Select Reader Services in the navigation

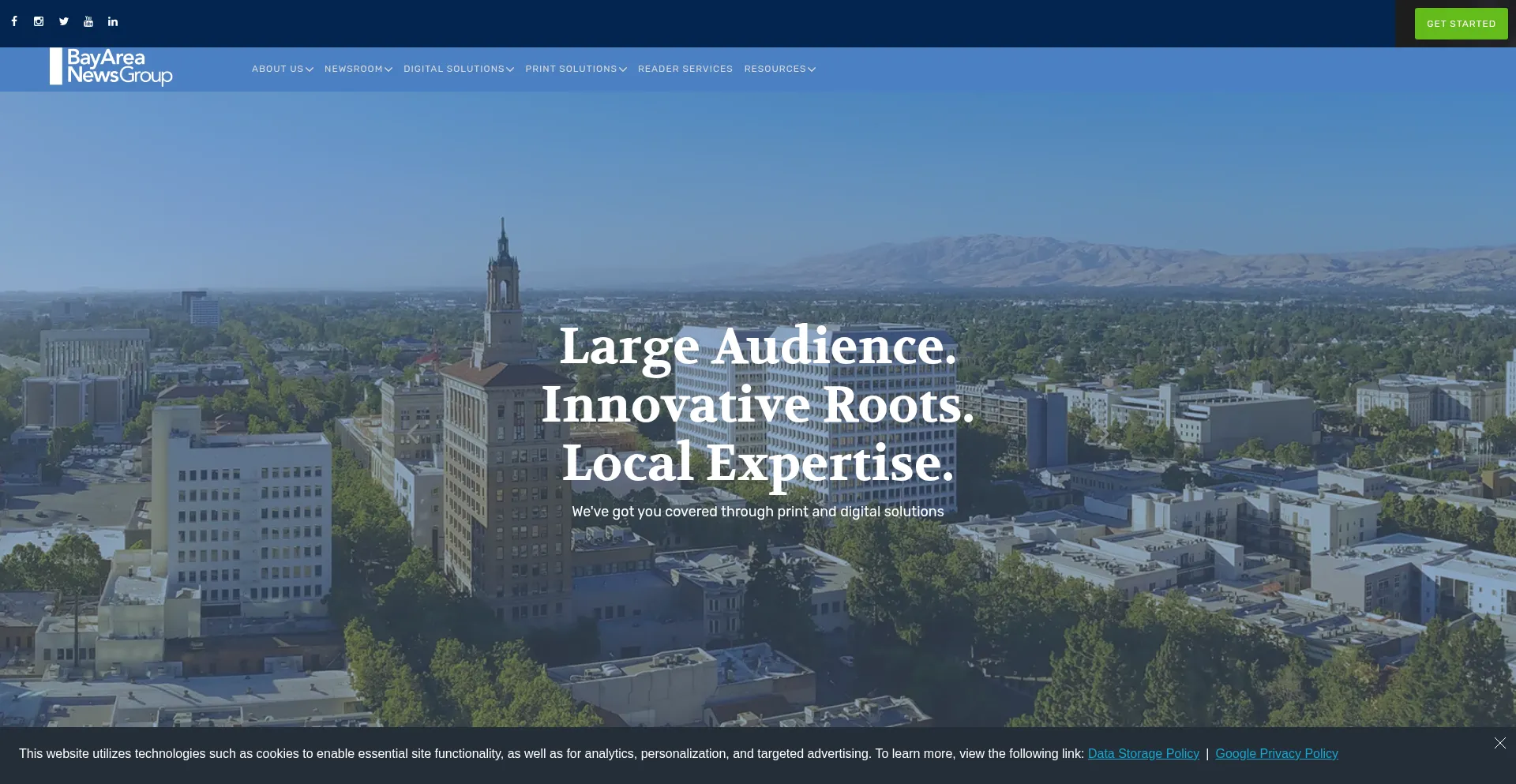[685, 69]
